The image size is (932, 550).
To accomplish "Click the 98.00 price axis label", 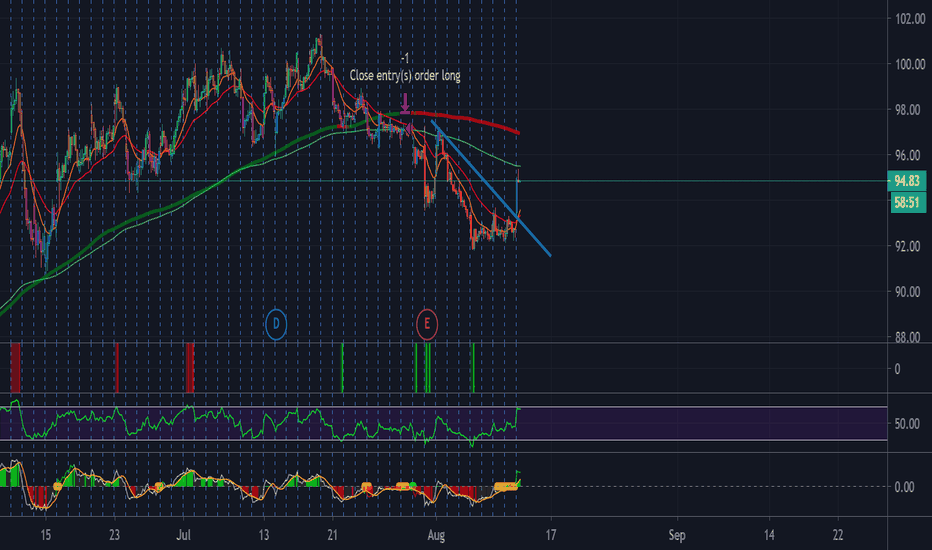I will pos(908,110).
